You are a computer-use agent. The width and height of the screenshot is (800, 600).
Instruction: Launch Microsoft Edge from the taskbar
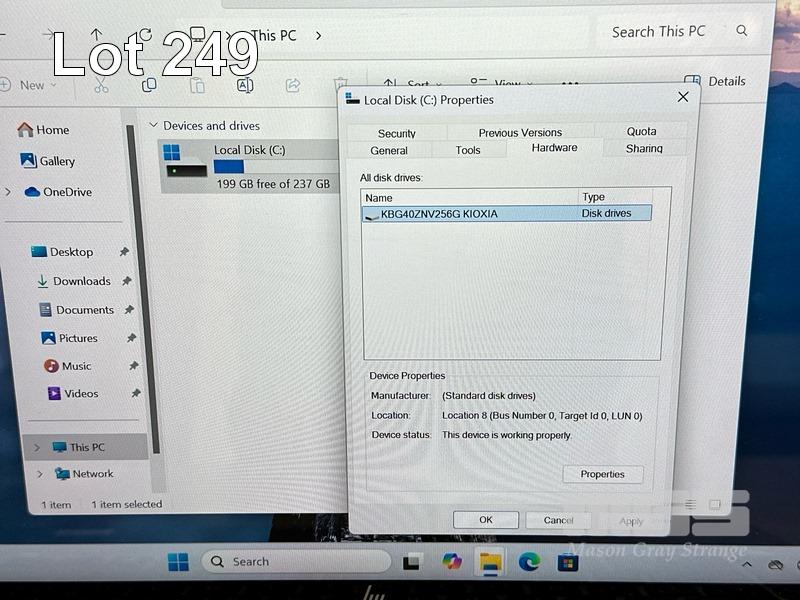click(529, 562)
